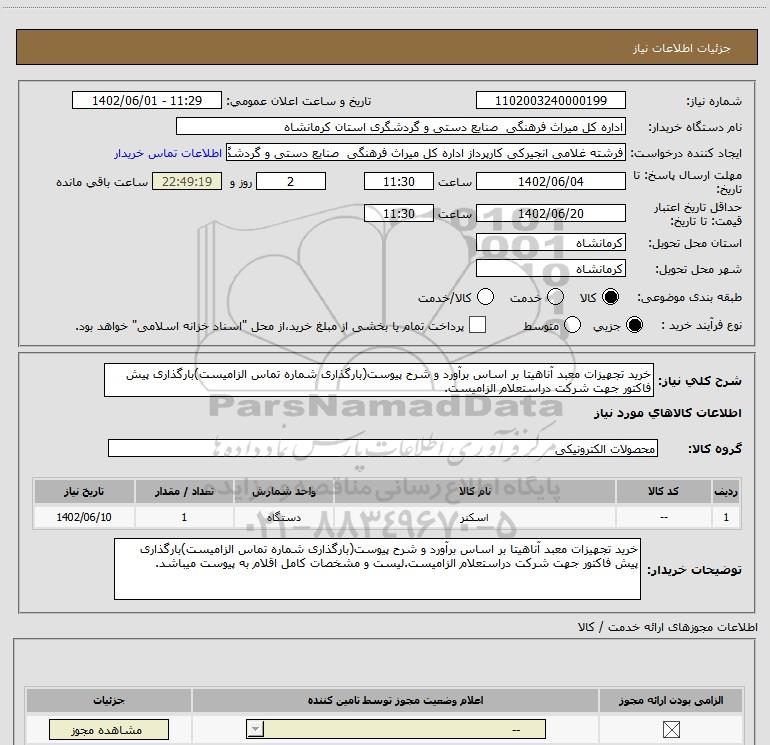The height and width of the screenshot is (745, 770).
Task: Click the اسکنر item name cell
Action: click(x=474, y=517)
